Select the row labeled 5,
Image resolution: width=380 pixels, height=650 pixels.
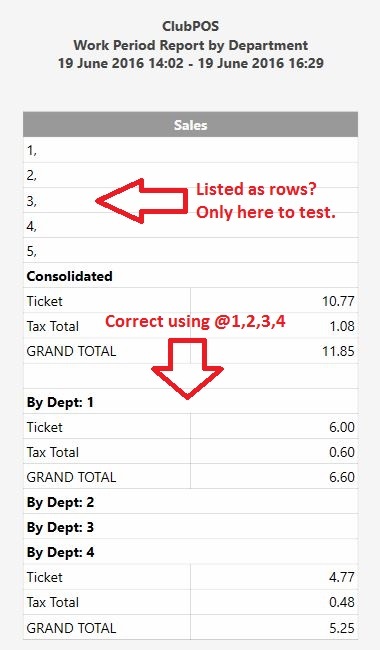(191, 250)
